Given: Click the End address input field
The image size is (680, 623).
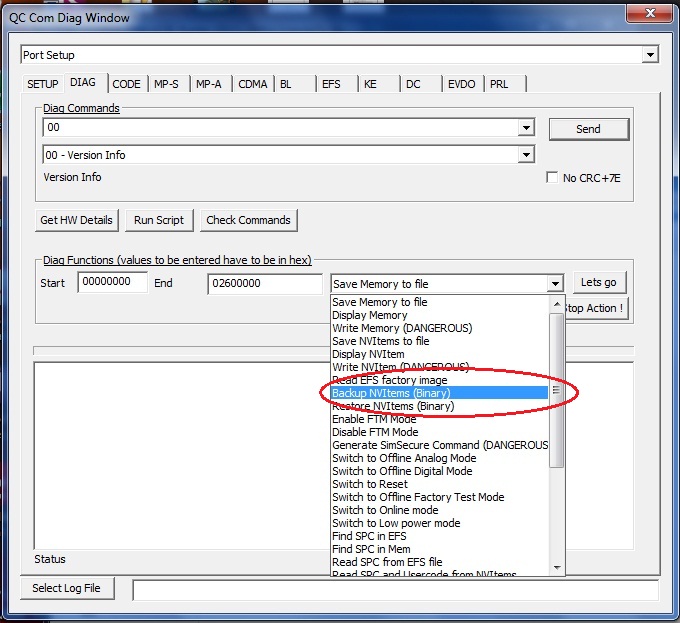Looking at the screenshot, I should [x=265, y=284].
